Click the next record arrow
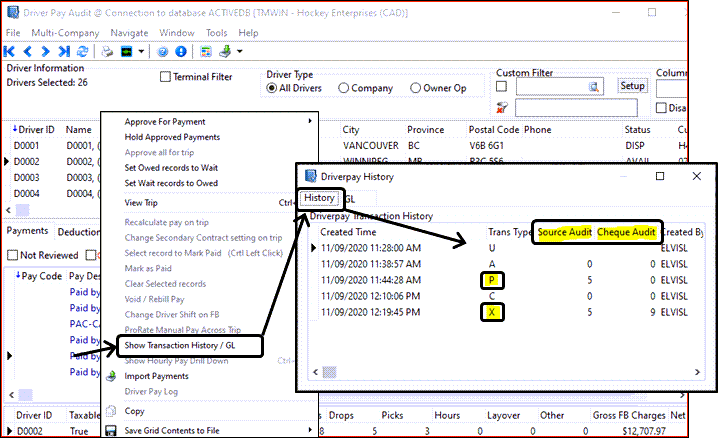The image size is (718, 438). coord(46,51)
